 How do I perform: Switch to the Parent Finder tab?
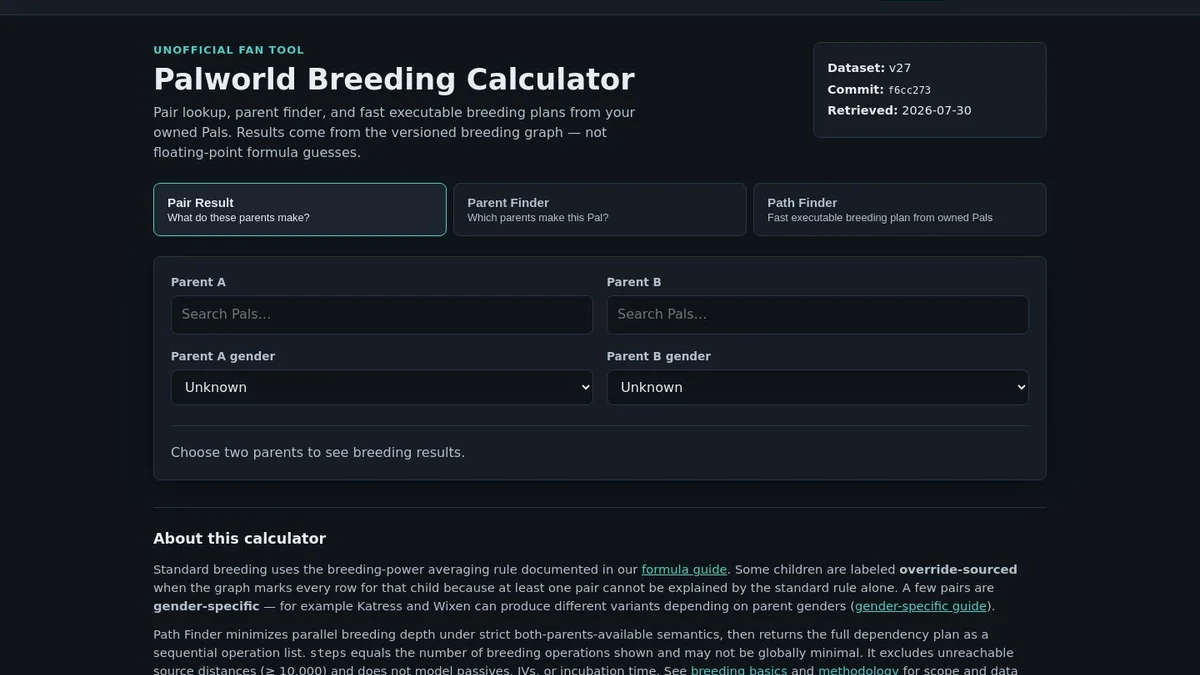(x=600, y=209)
